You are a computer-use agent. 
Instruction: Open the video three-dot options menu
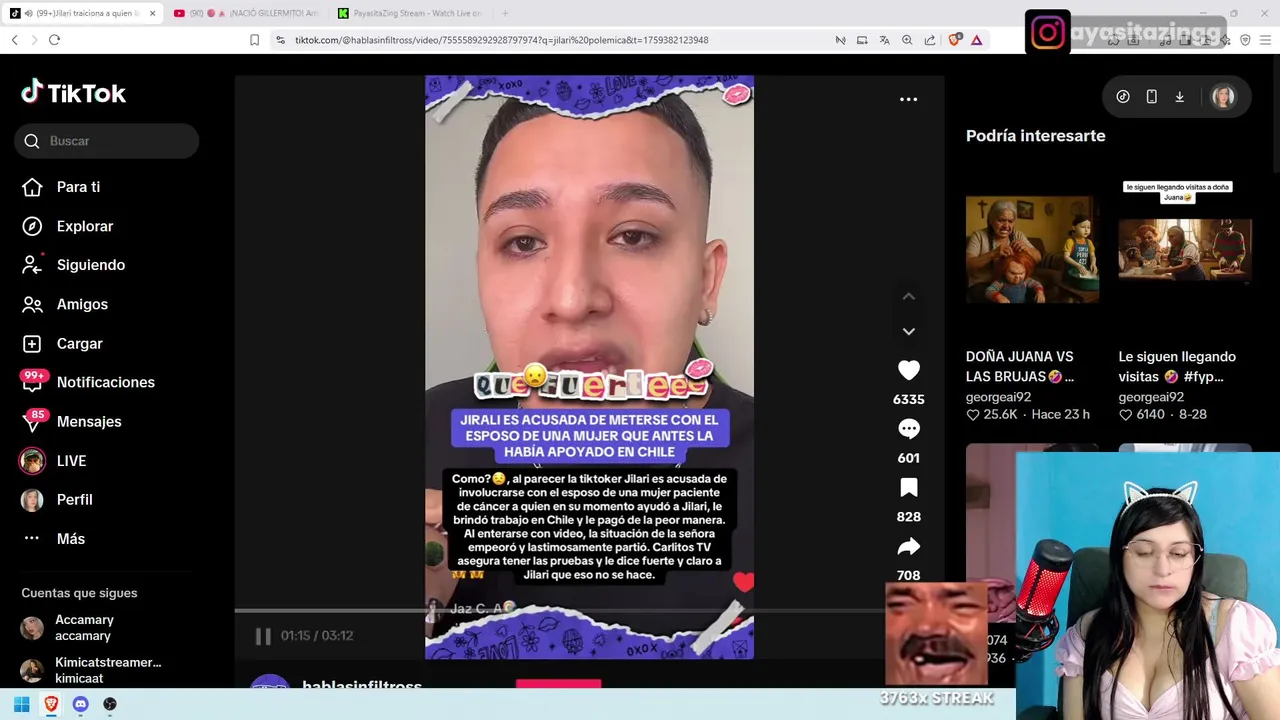click(x=908, y=99)
